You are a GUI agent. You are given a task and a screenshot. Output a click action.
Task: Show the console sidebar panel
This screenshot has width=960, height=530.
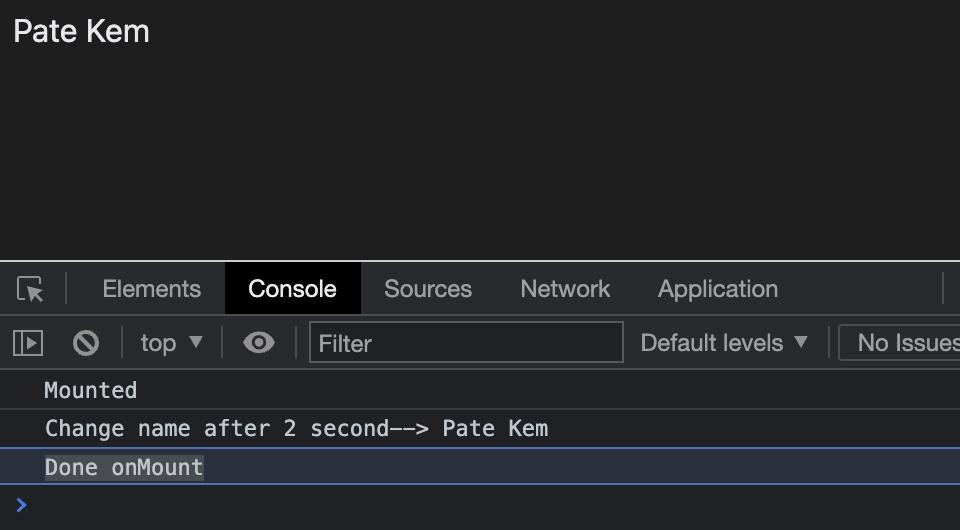click(x=28, y=343)
